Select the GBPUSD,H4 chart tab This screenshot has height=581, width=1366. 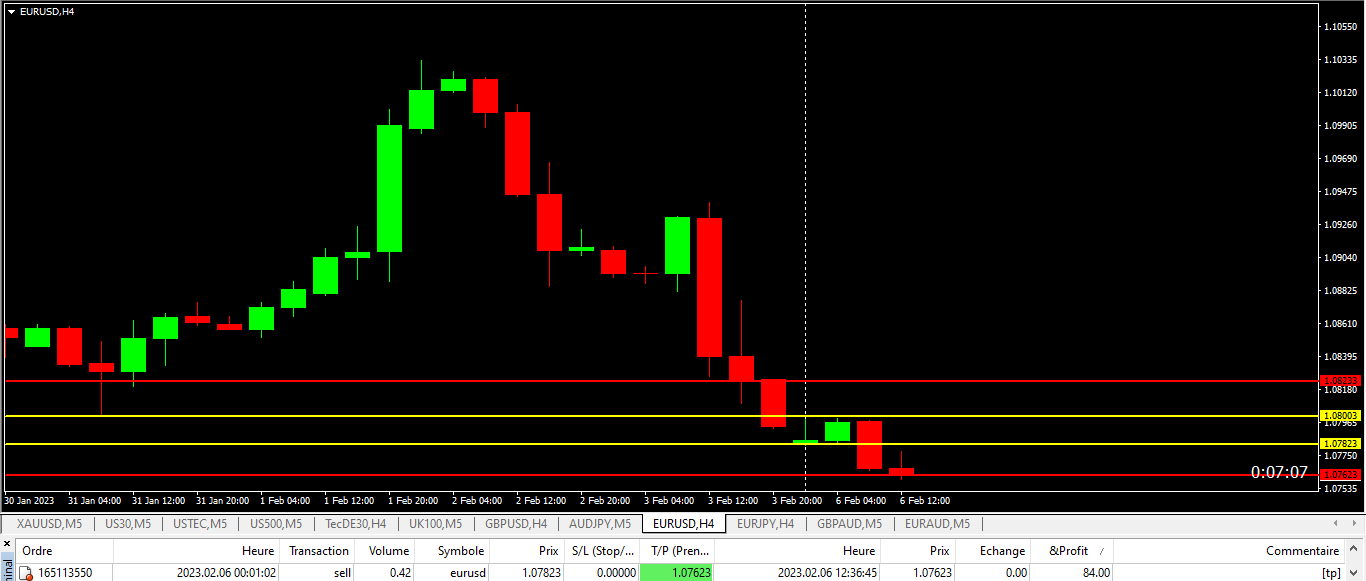pyautogui.click(x=516, y=523)
